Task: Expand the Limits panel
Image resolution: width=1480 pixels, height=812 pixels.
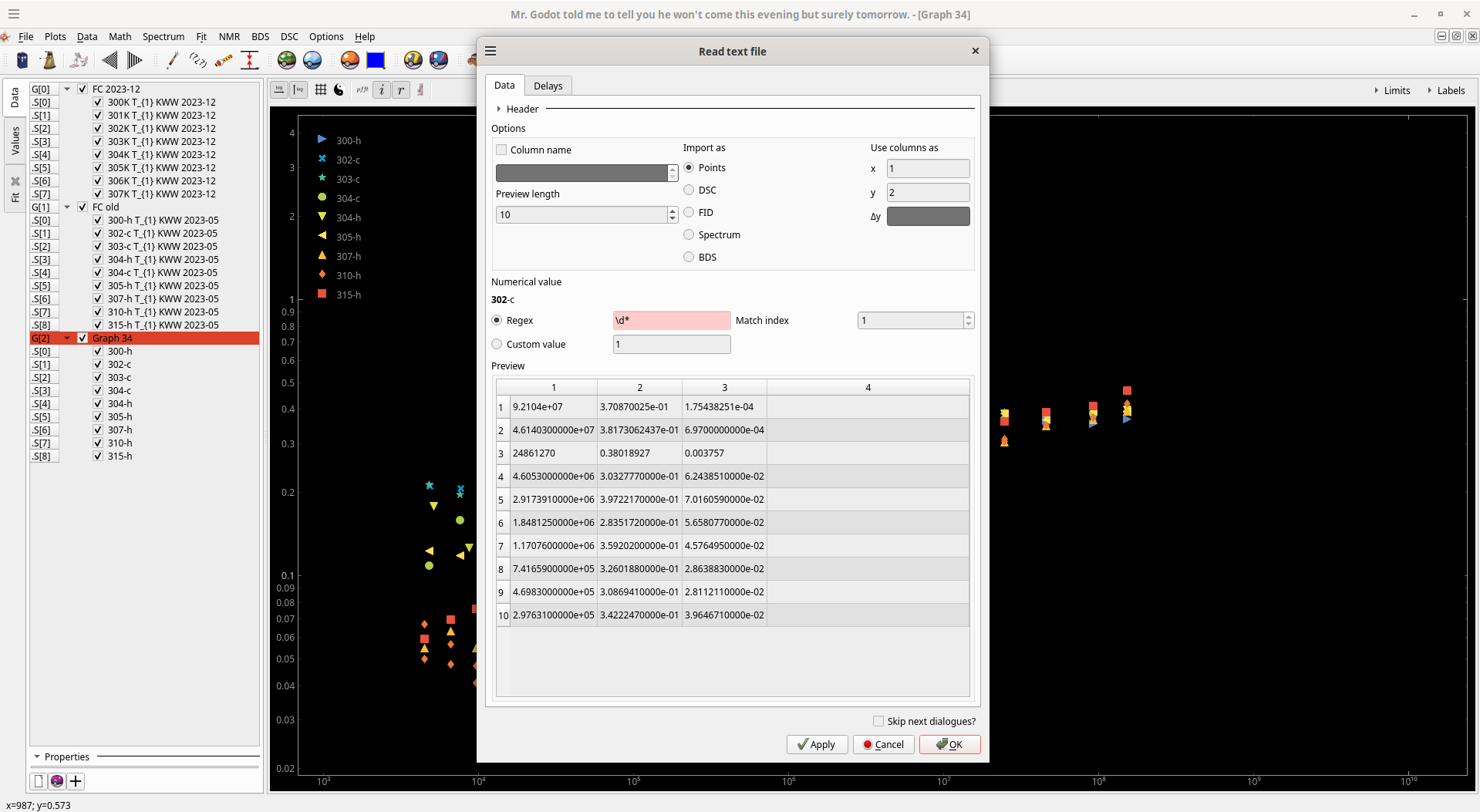Action: tap(1392, 90)
